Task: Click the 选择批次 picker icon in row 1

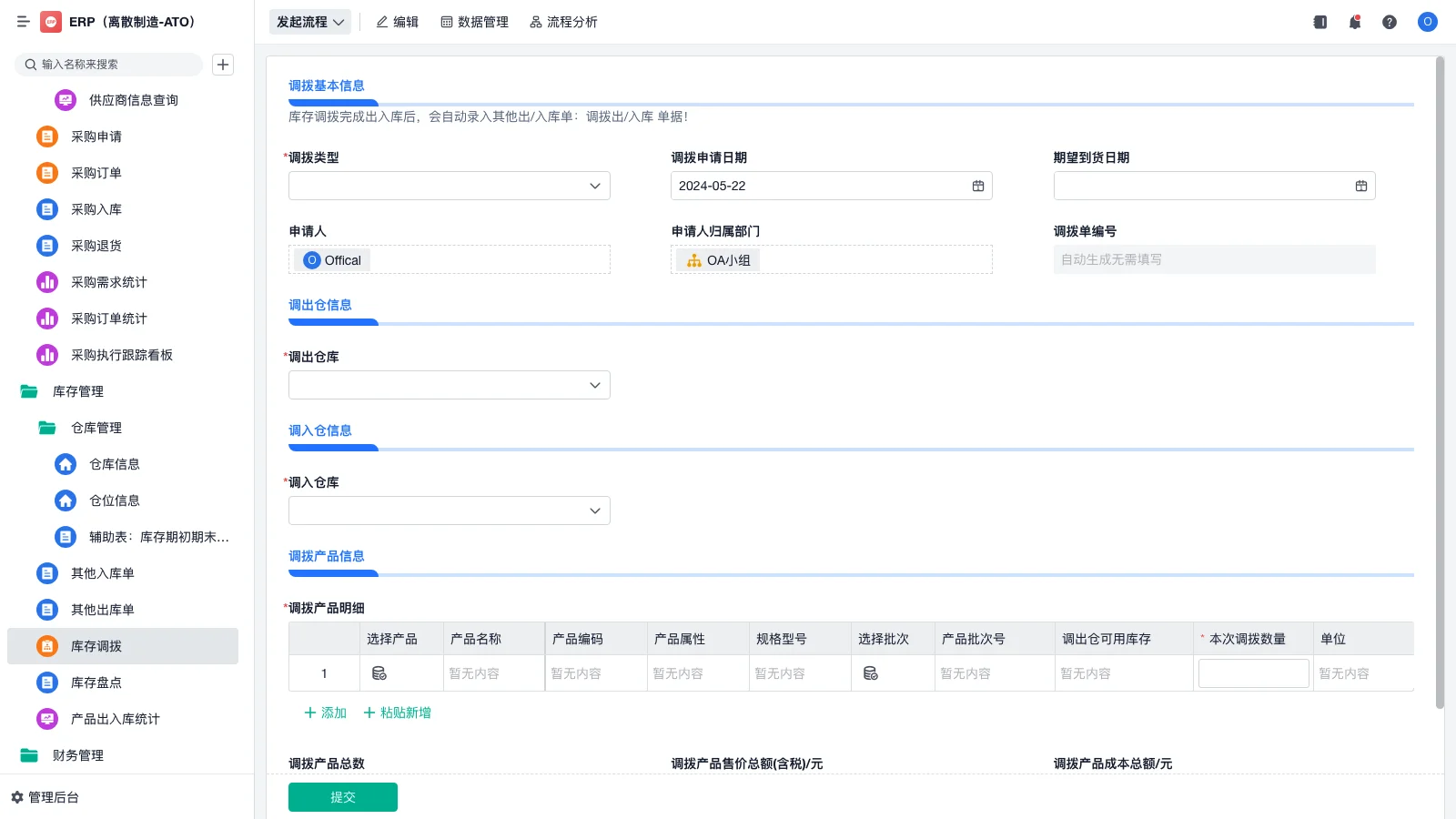Action: [x=871, y=672]
